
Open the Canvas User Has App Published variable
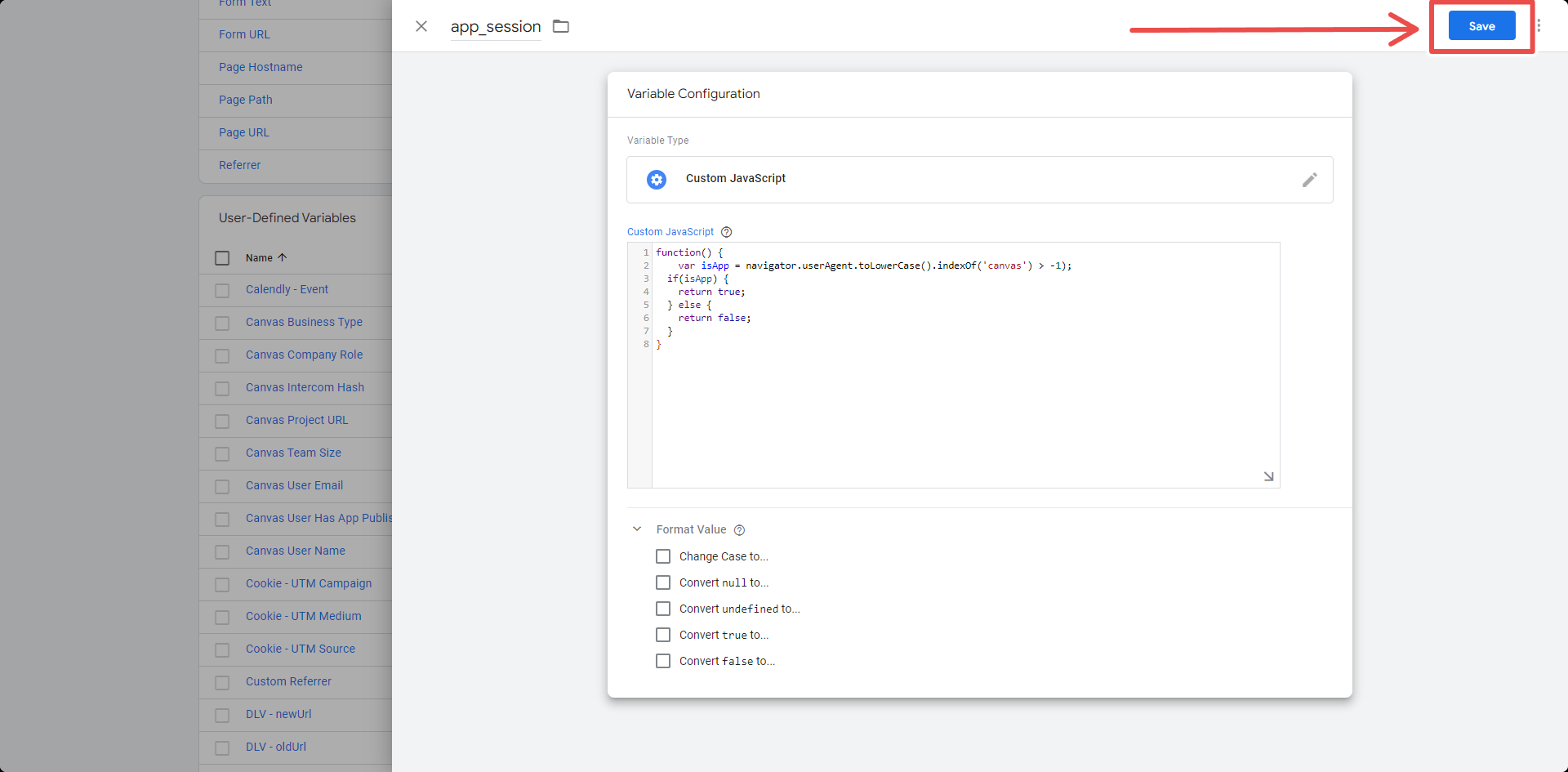318,518
